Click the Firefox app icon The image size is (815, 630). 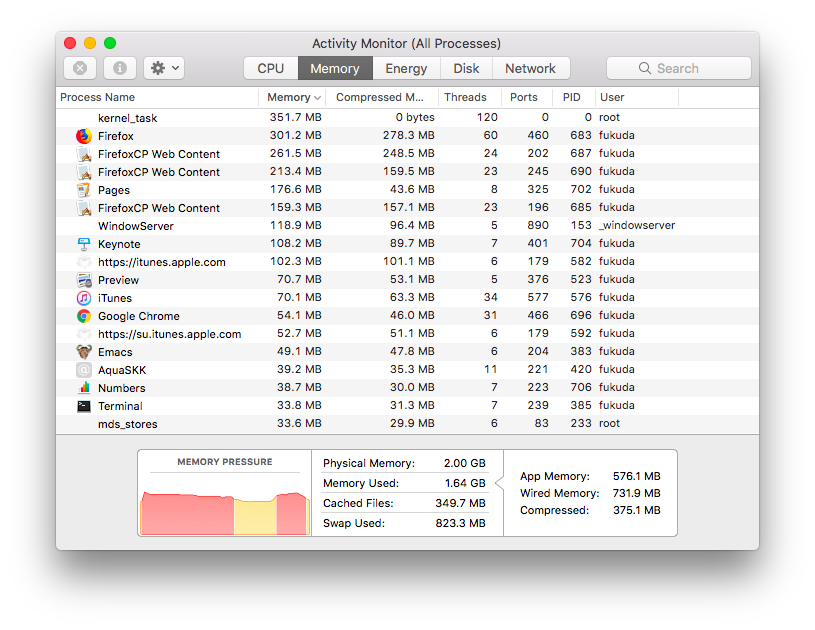coord(84,136)
